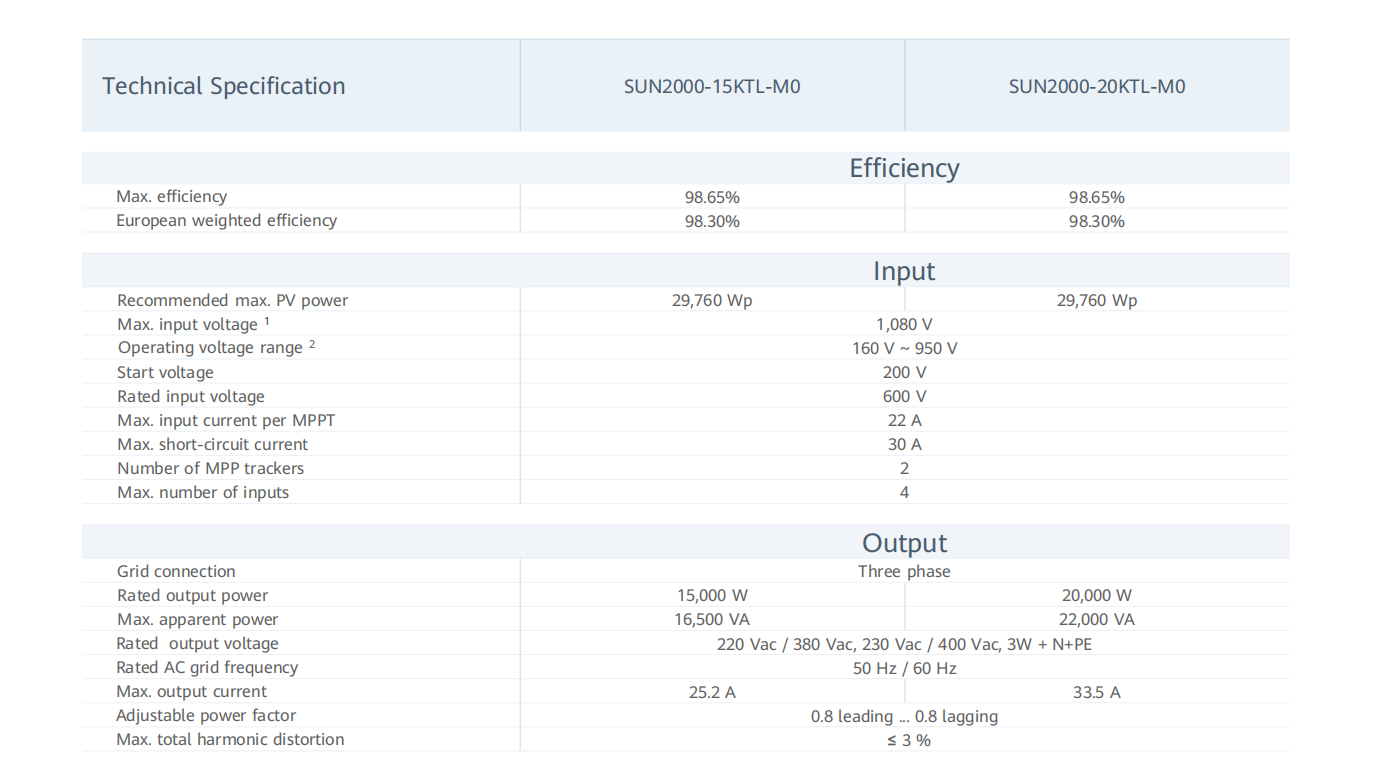The width and height of the screenshot is (1382, 769).
Task: Select the SUN2000-20KTL-M0 column header
Action: pyautogui.click(x=1097, y=87)
